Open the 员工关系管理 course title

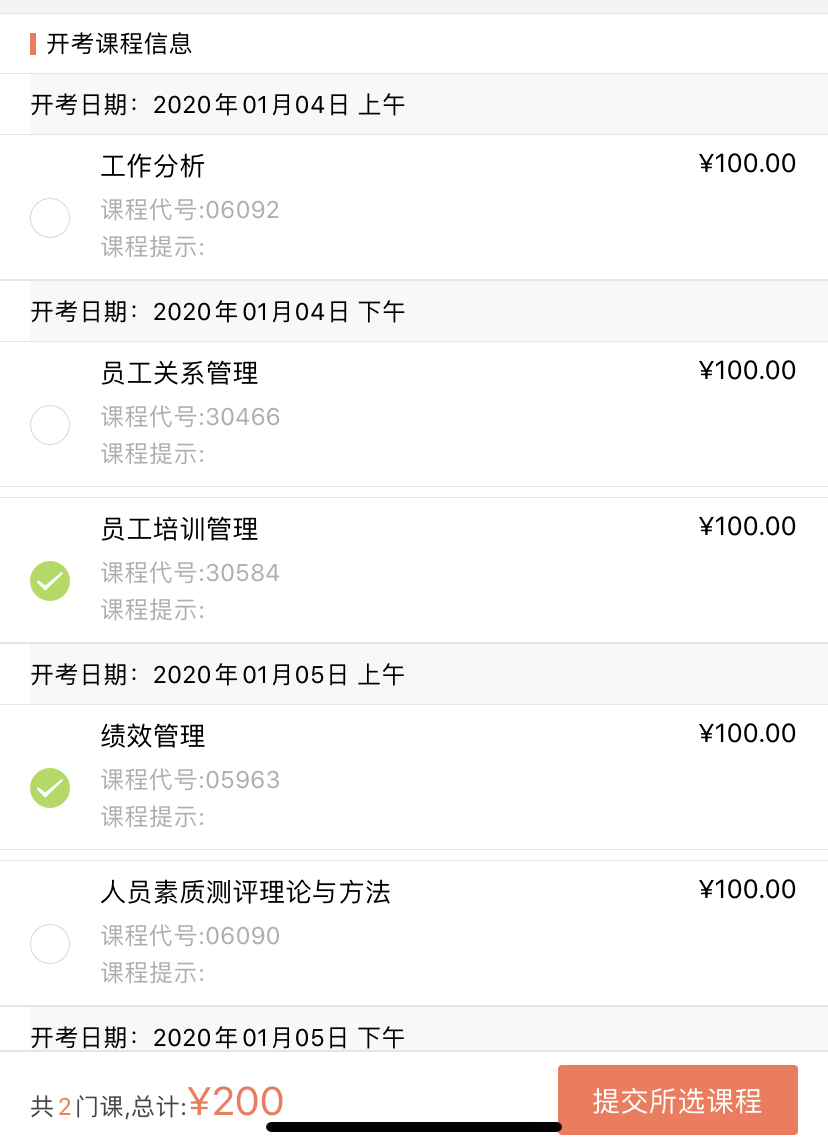179,373
